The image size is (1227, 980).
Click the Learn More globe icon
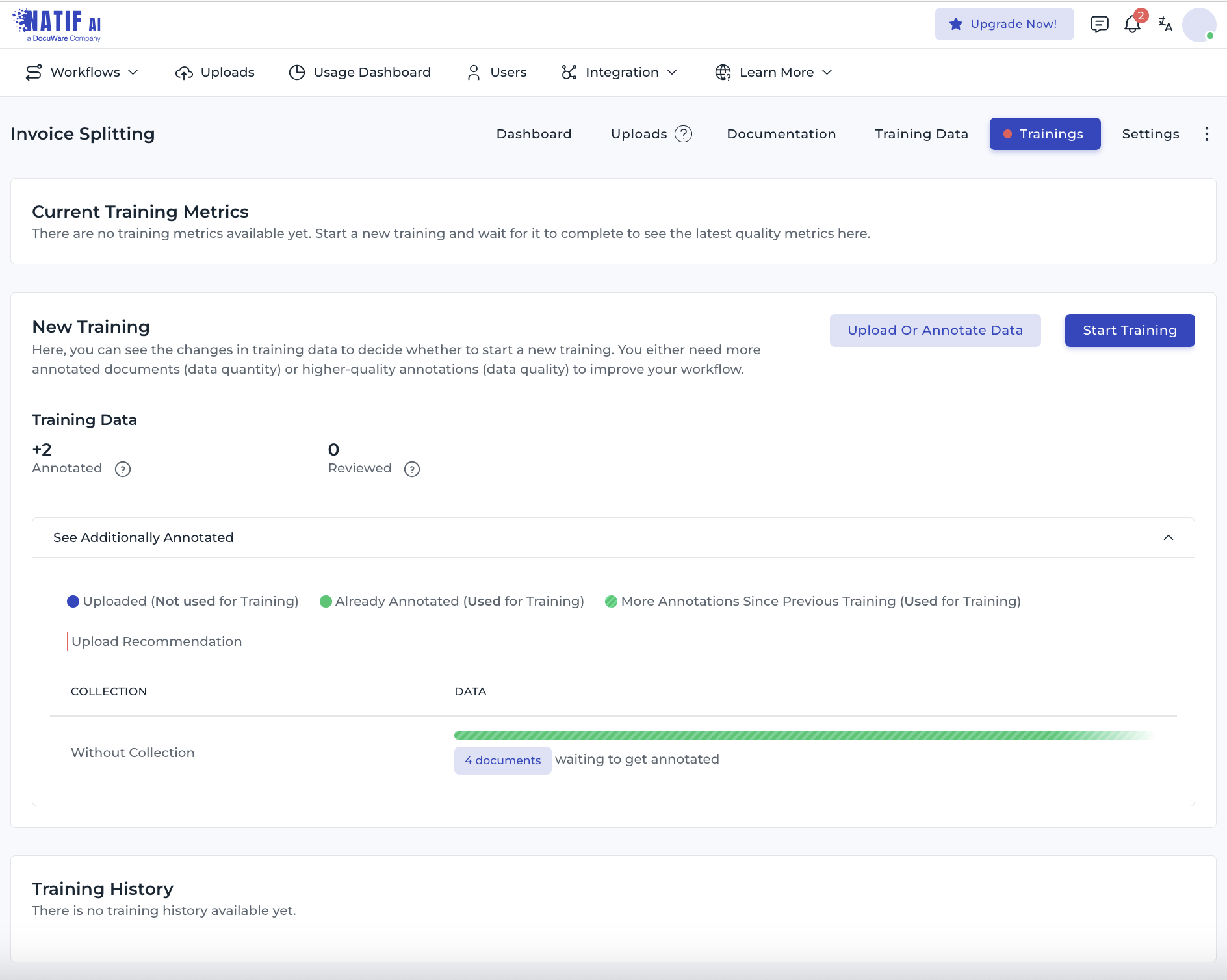pyautogui.click(x=723, y=72)
